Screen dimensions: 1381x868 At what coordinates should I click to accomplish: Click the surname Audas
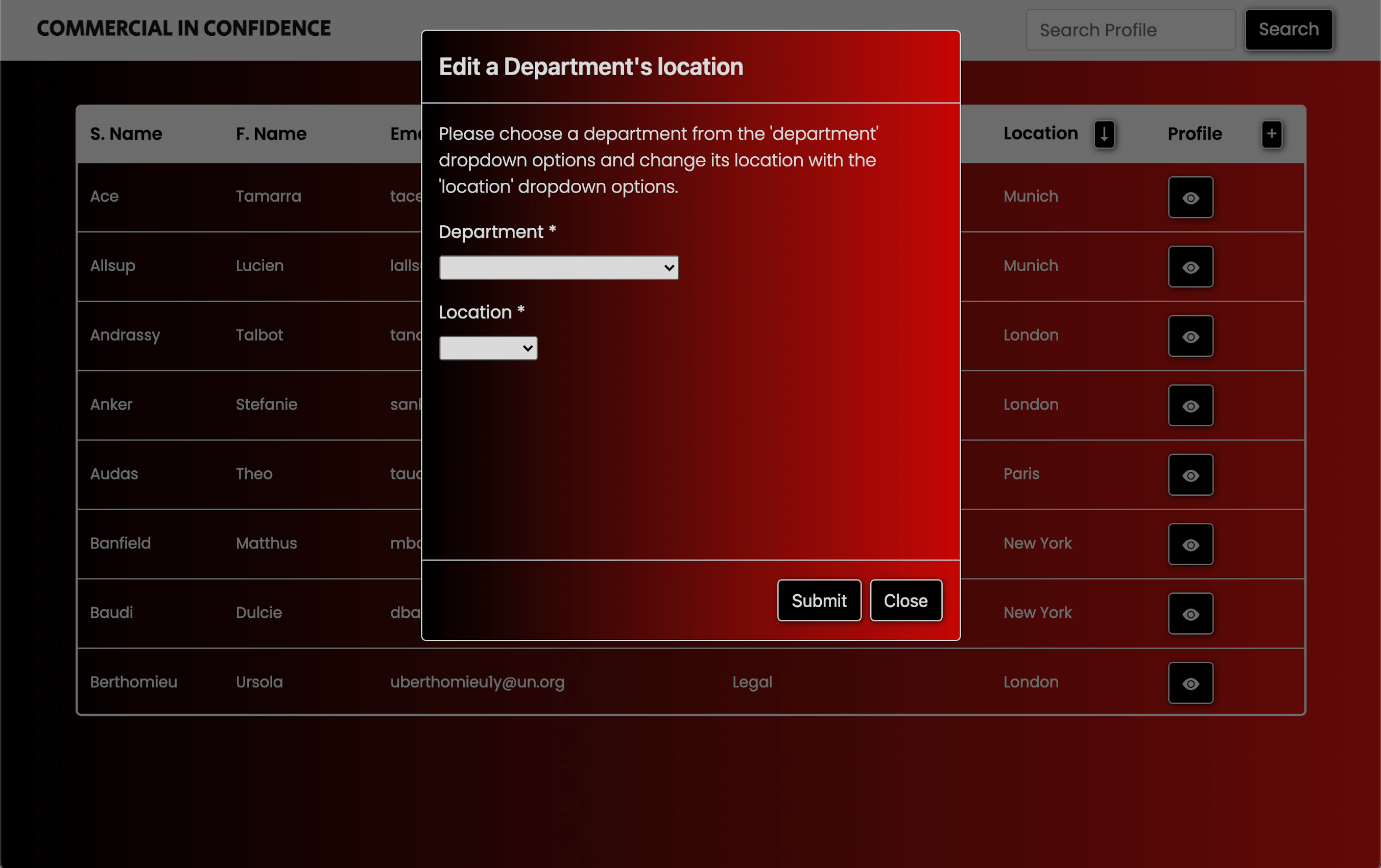click(114, 473)
